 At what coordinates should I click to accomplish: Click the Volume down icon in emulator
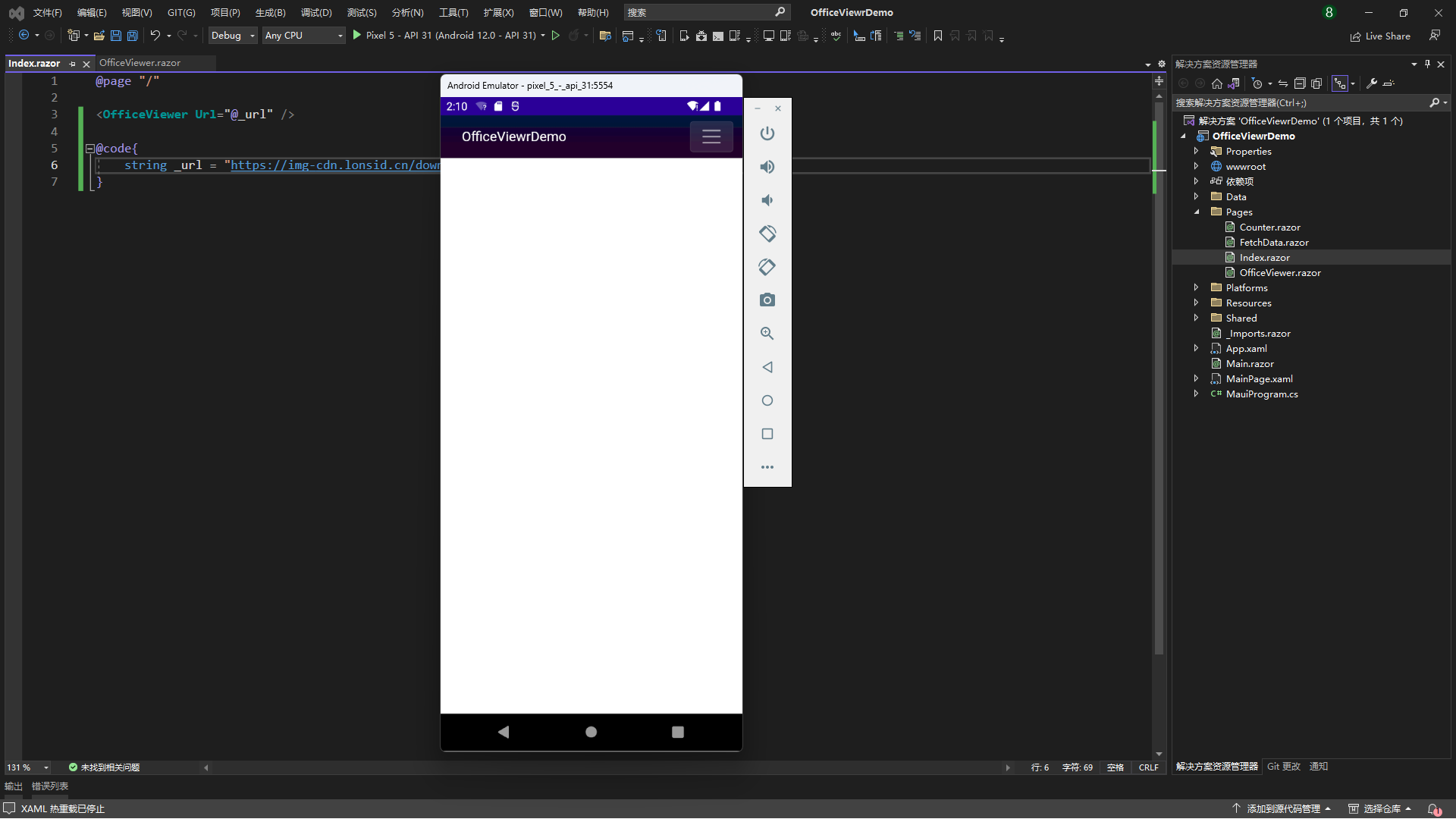coord(767,200)
